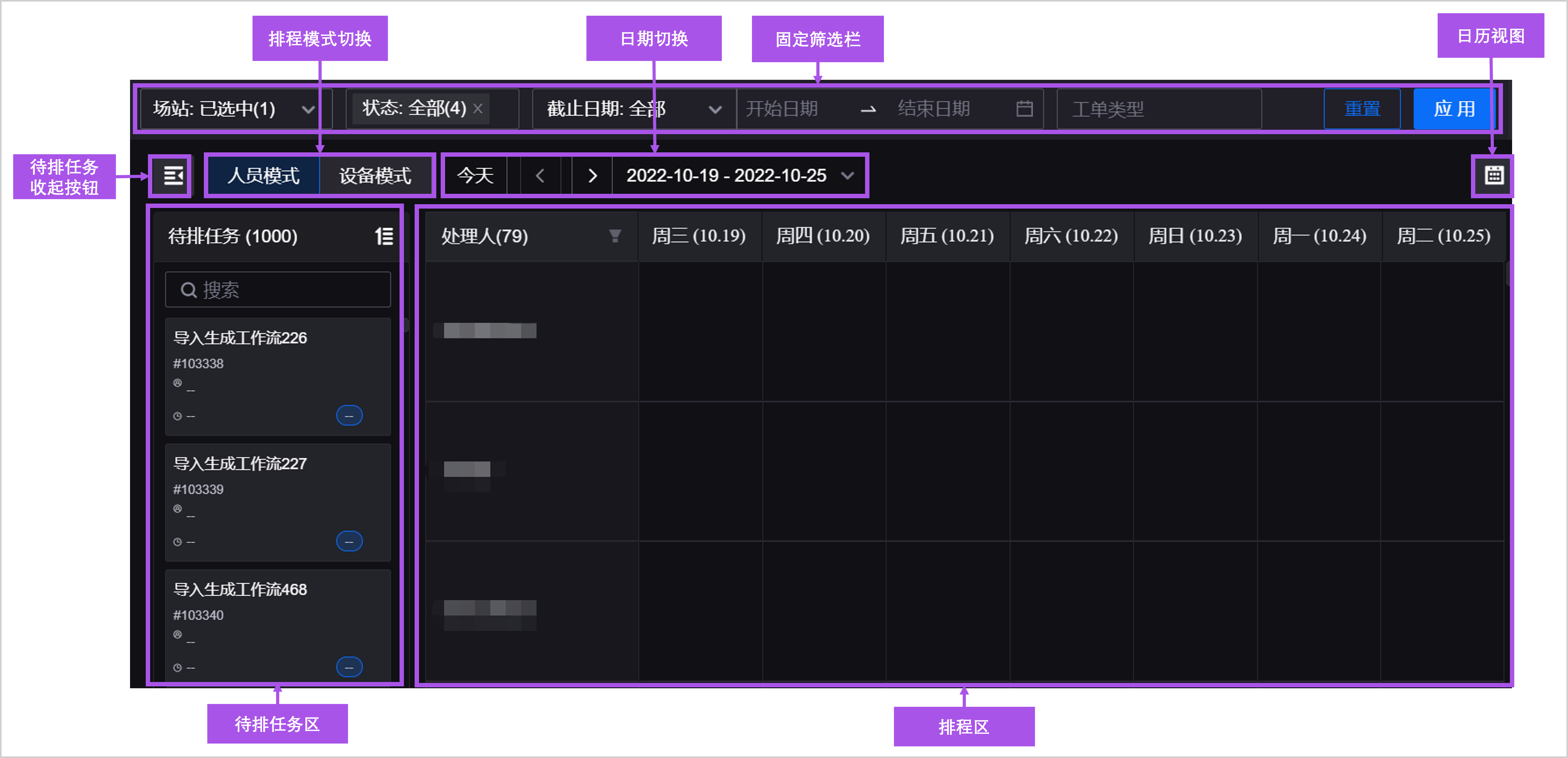This screenshot has width=1568, height=758.
Task: Open the calendar view
Action: pyautogui.click(x=1494, y=176)
